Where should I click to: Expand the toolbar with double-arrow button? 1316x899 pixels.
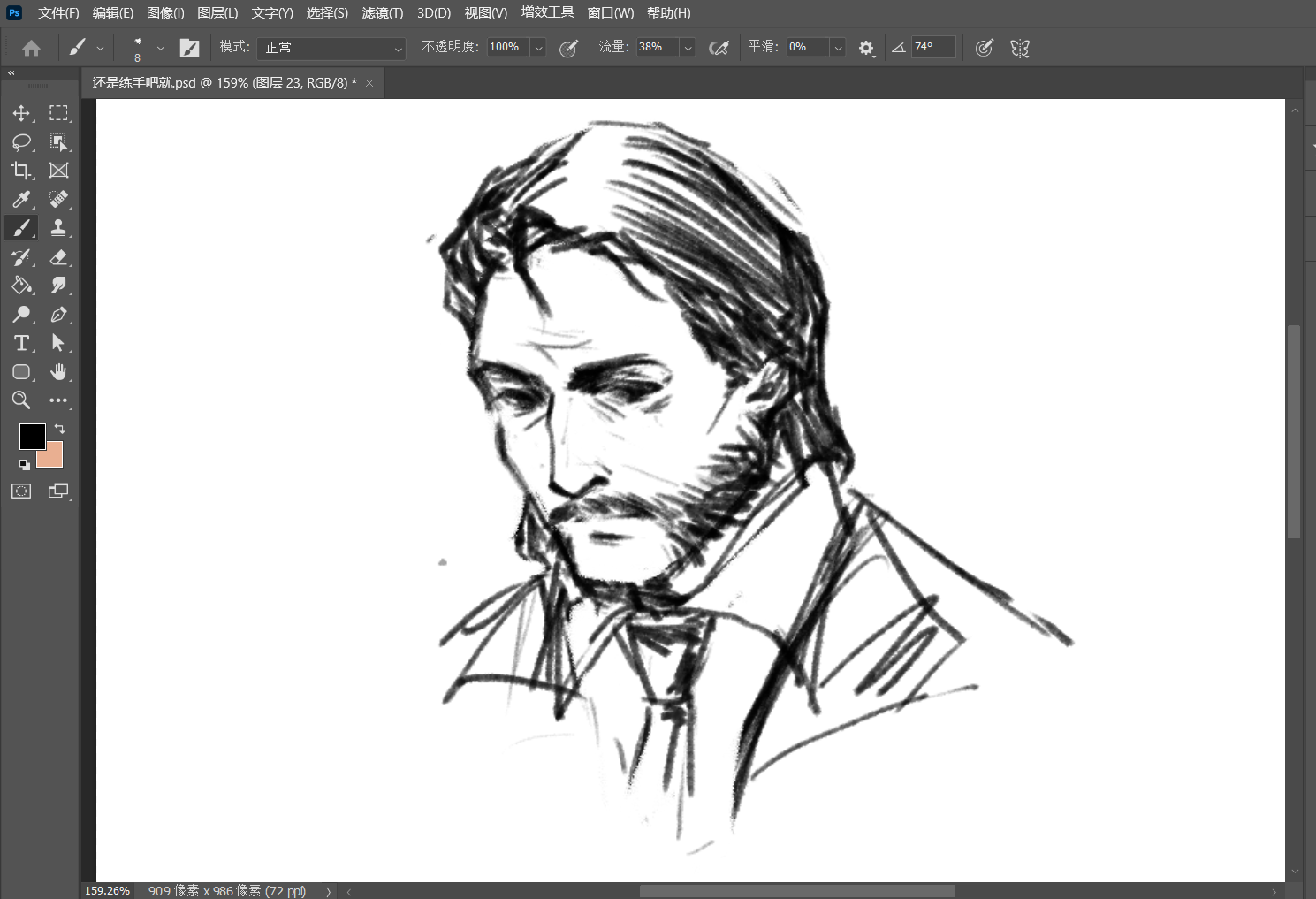tap(11, 73)
